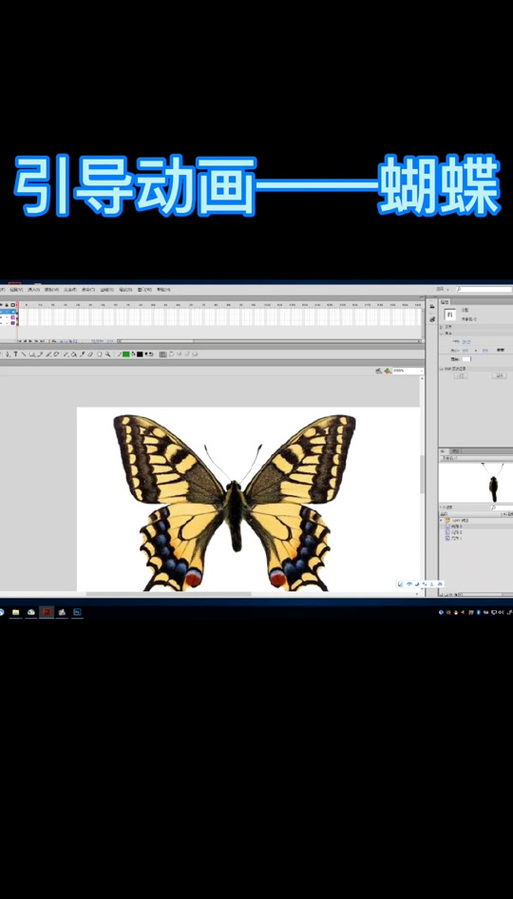This screenshot has width=513, height=899.
Task: Expand the folder row in Library list
Action: (441, 521)
